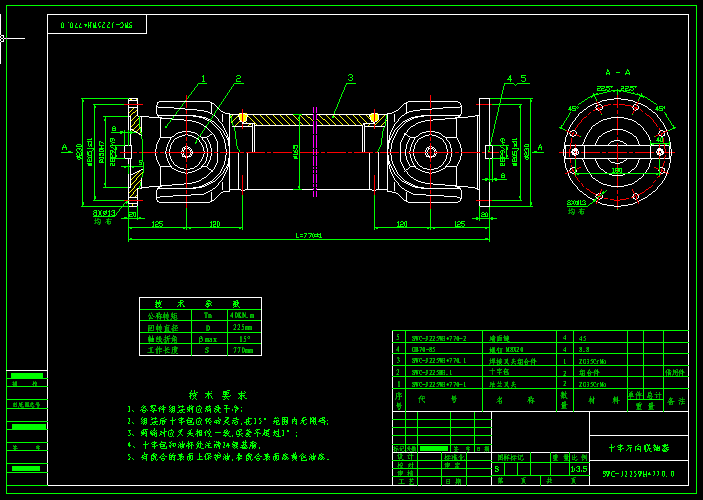Click the 比例 label in title block
703x500 pixels.
[578, 457]
